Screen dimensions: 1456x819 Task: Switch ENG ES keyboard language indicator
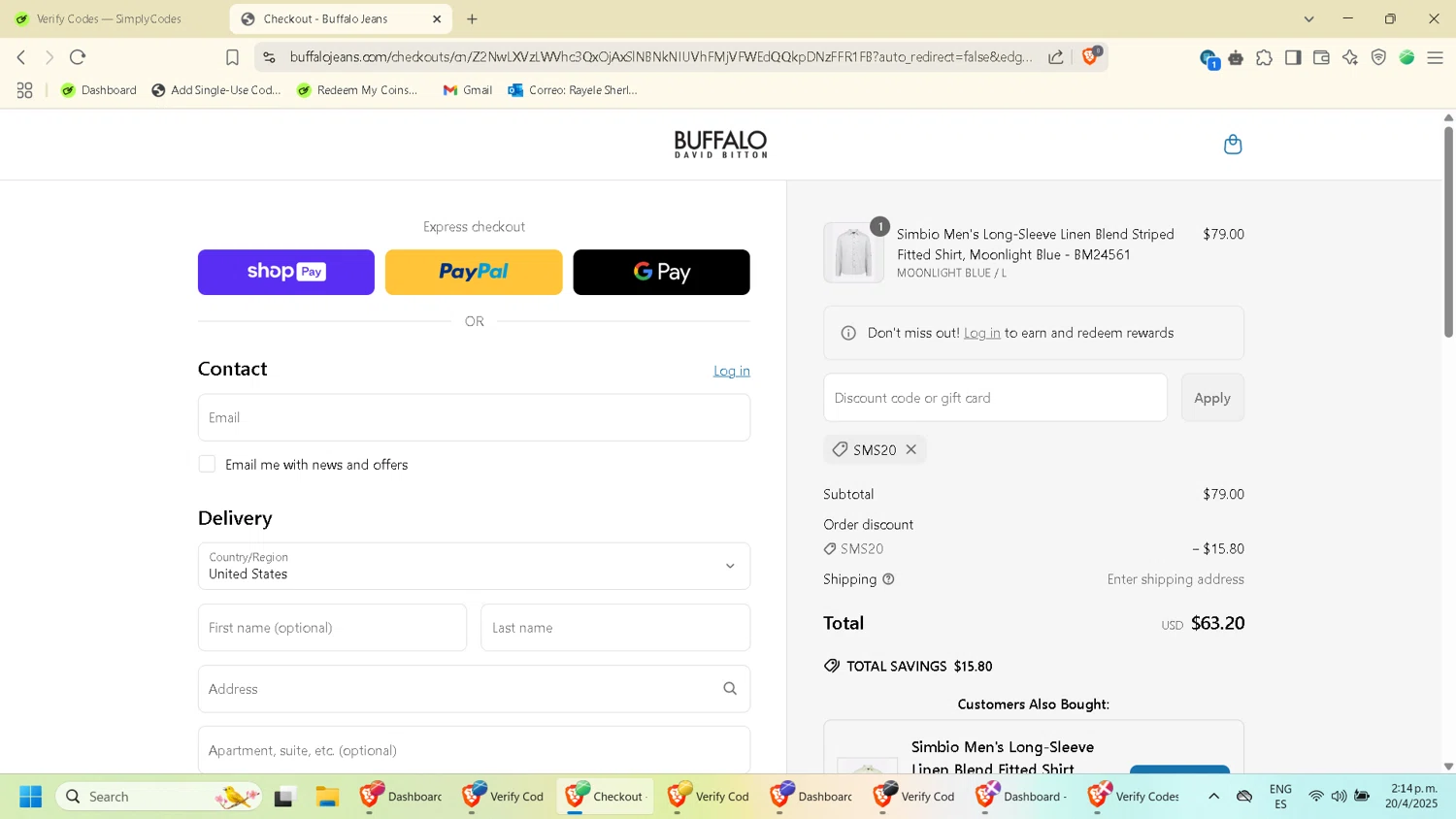pyautogui.click(x=1280, y=797)
